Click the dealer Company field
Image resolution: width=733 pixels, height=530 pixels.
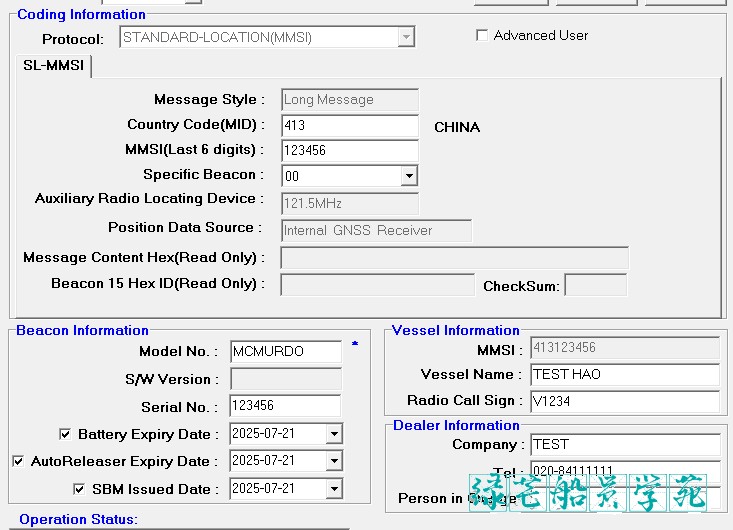click(625, 444)
